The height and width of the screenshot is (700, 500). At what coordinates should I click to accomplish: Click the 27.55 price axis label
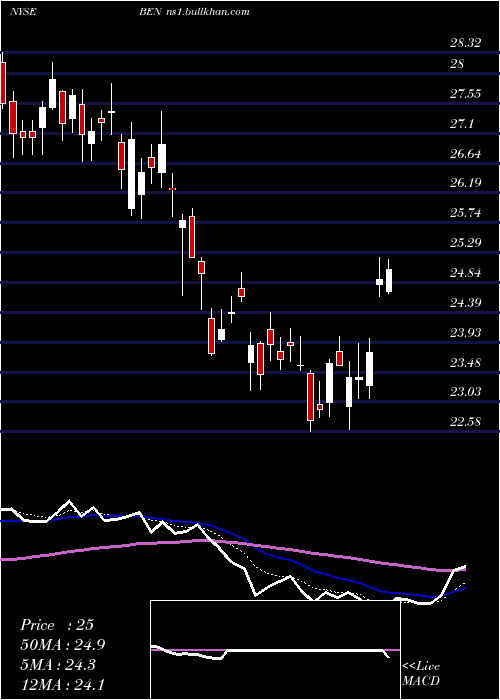(x=465, y=94)
